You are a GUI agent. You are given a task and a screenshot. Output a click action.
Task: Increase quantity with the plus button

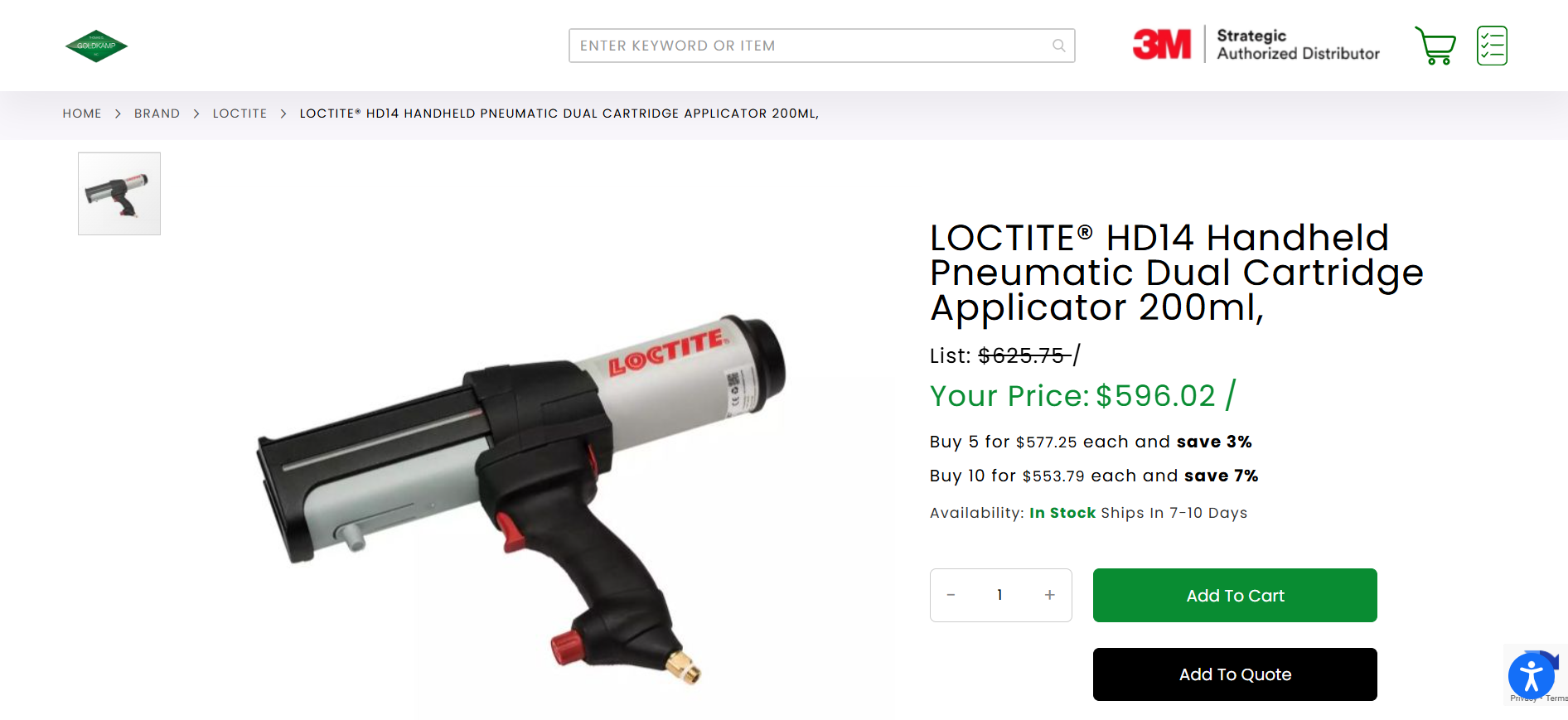click(1049, 595)
